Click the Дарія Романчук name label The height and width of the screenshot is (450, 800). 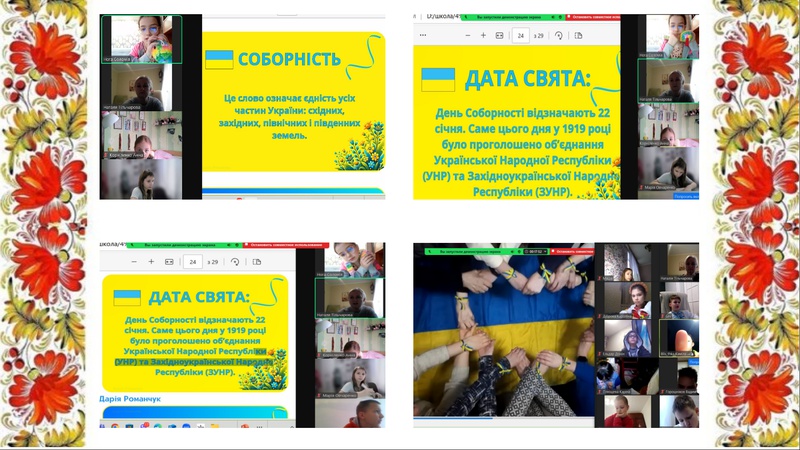130,399
